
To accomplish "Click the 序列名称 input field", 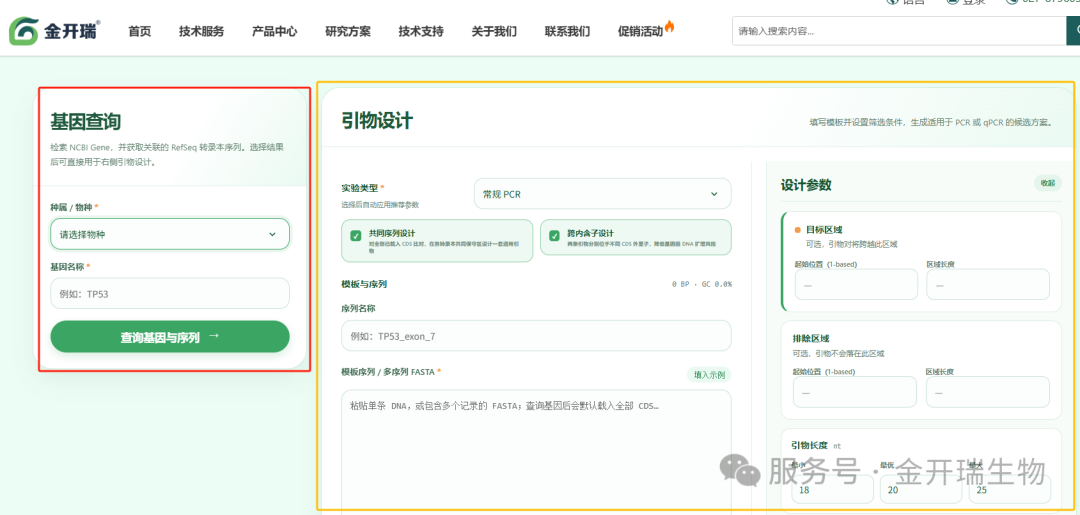I will click(x=537, y=336).
